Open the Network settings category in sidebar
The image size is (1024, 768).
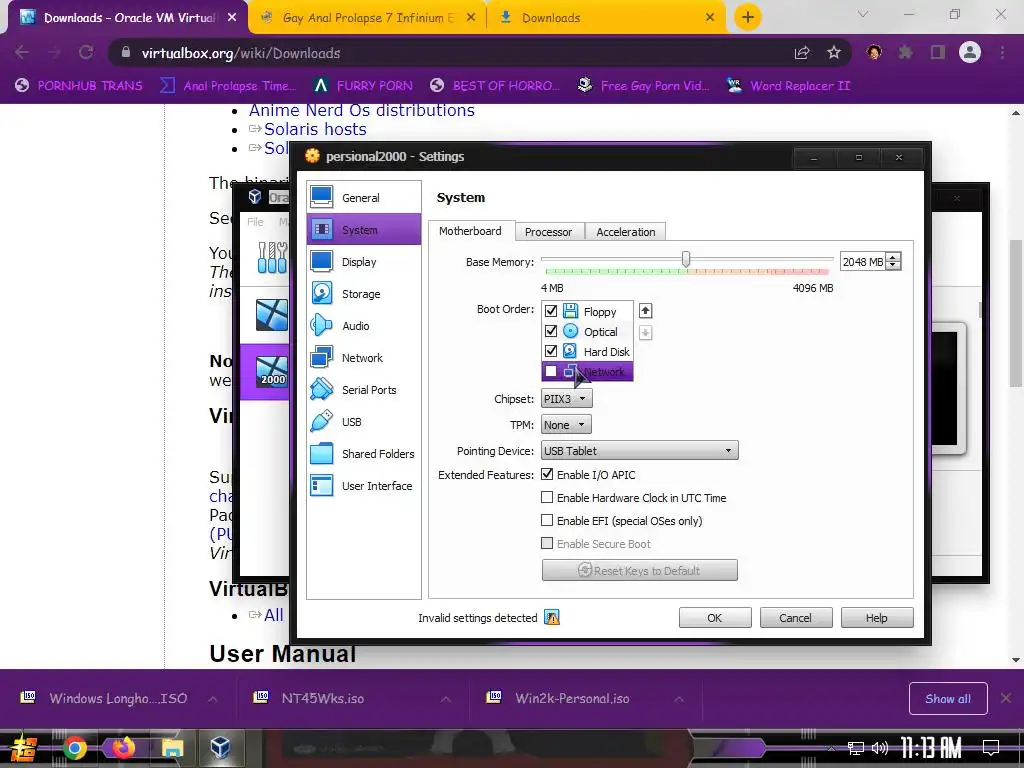363,358
